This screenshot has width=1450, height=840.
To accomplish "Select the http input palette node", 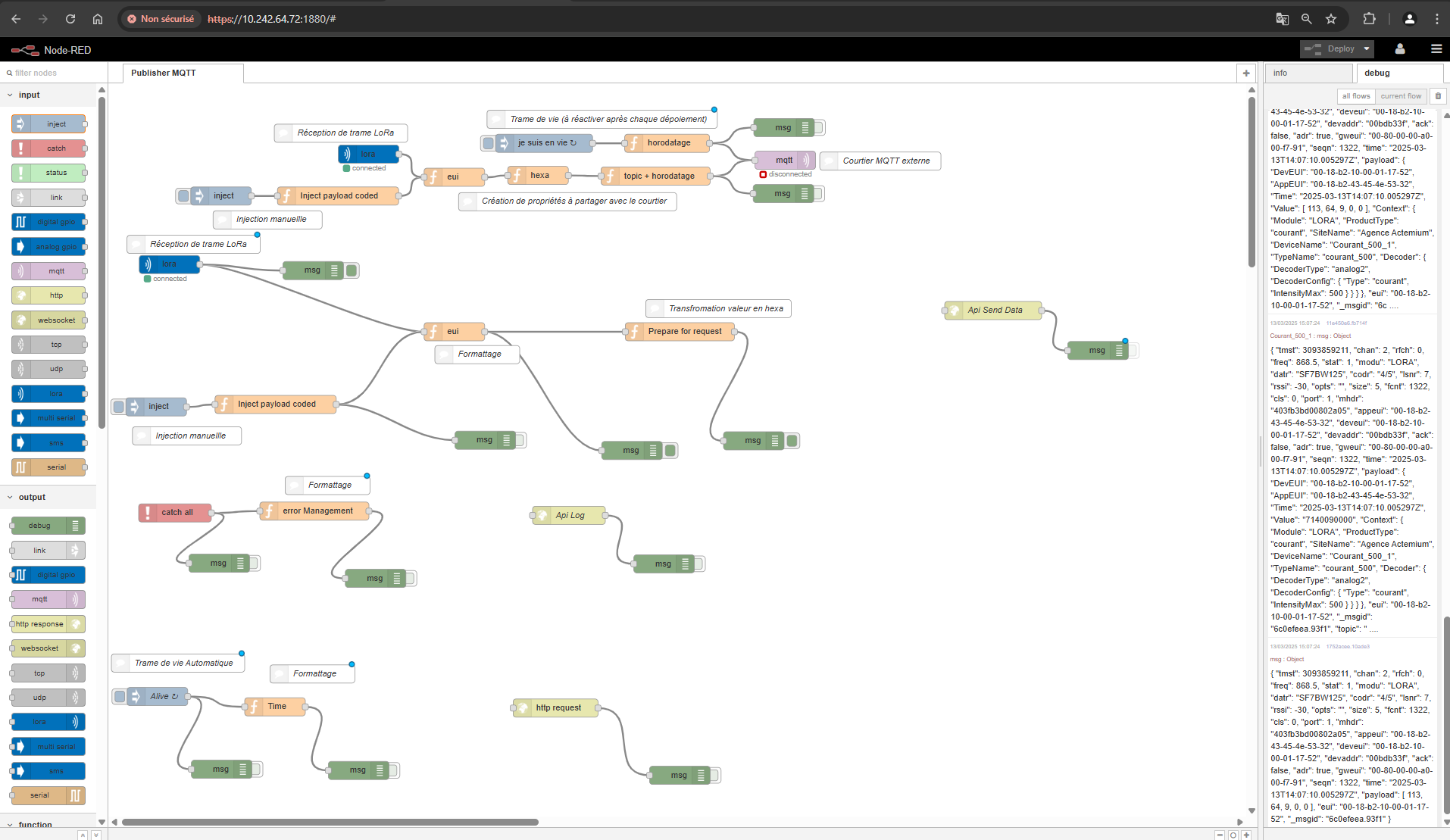I will click(48, 295).
